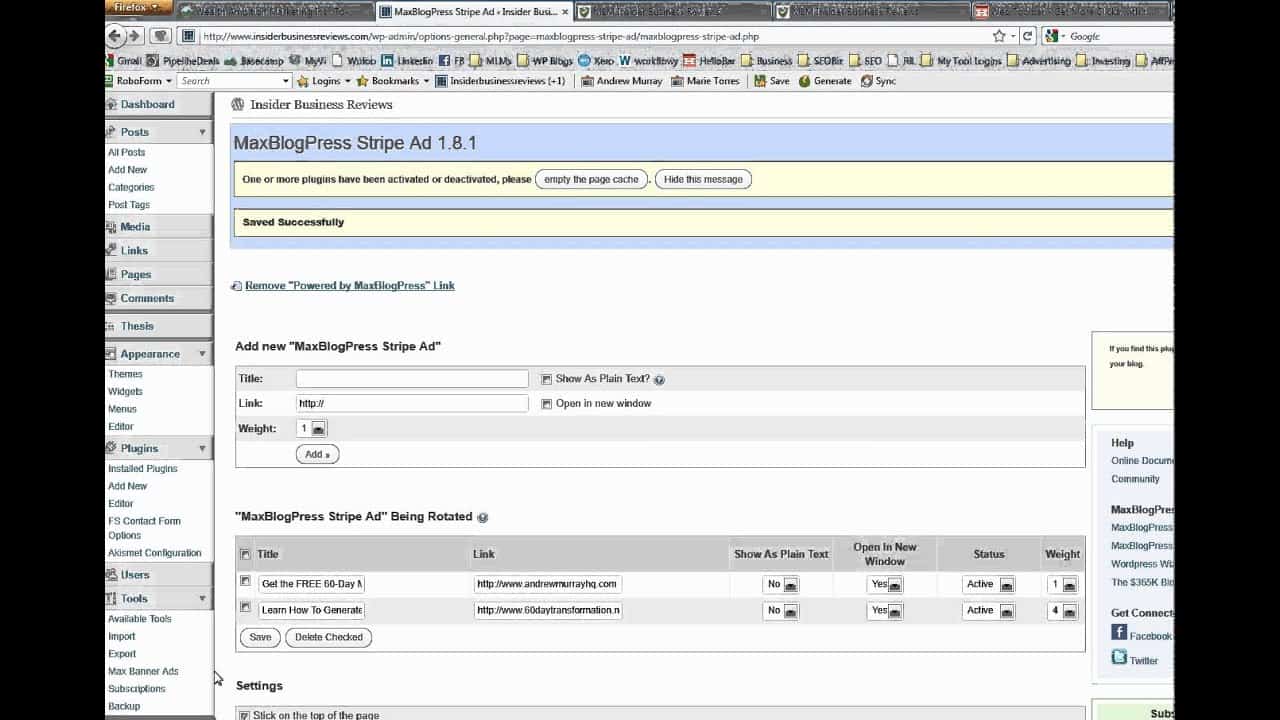Click help icon next to Being Rotated heading
Image resolution: width=1280 pixels, height=720 pixels.
pos(483,518)
